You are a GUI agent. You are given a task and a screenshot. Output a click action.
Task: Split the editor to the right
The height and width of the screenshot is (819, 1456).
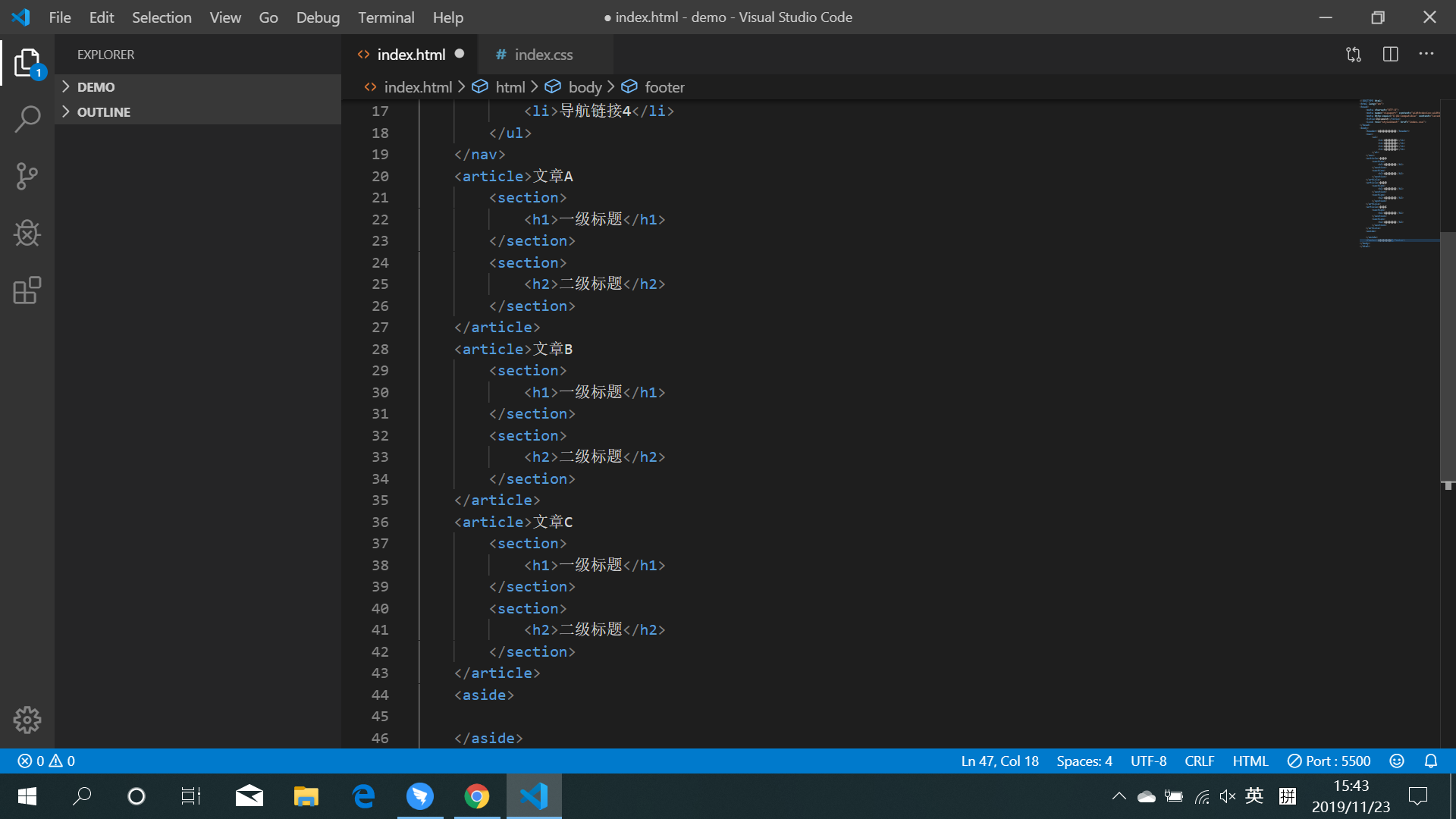pyautogui.click(x=1390, y=54)
